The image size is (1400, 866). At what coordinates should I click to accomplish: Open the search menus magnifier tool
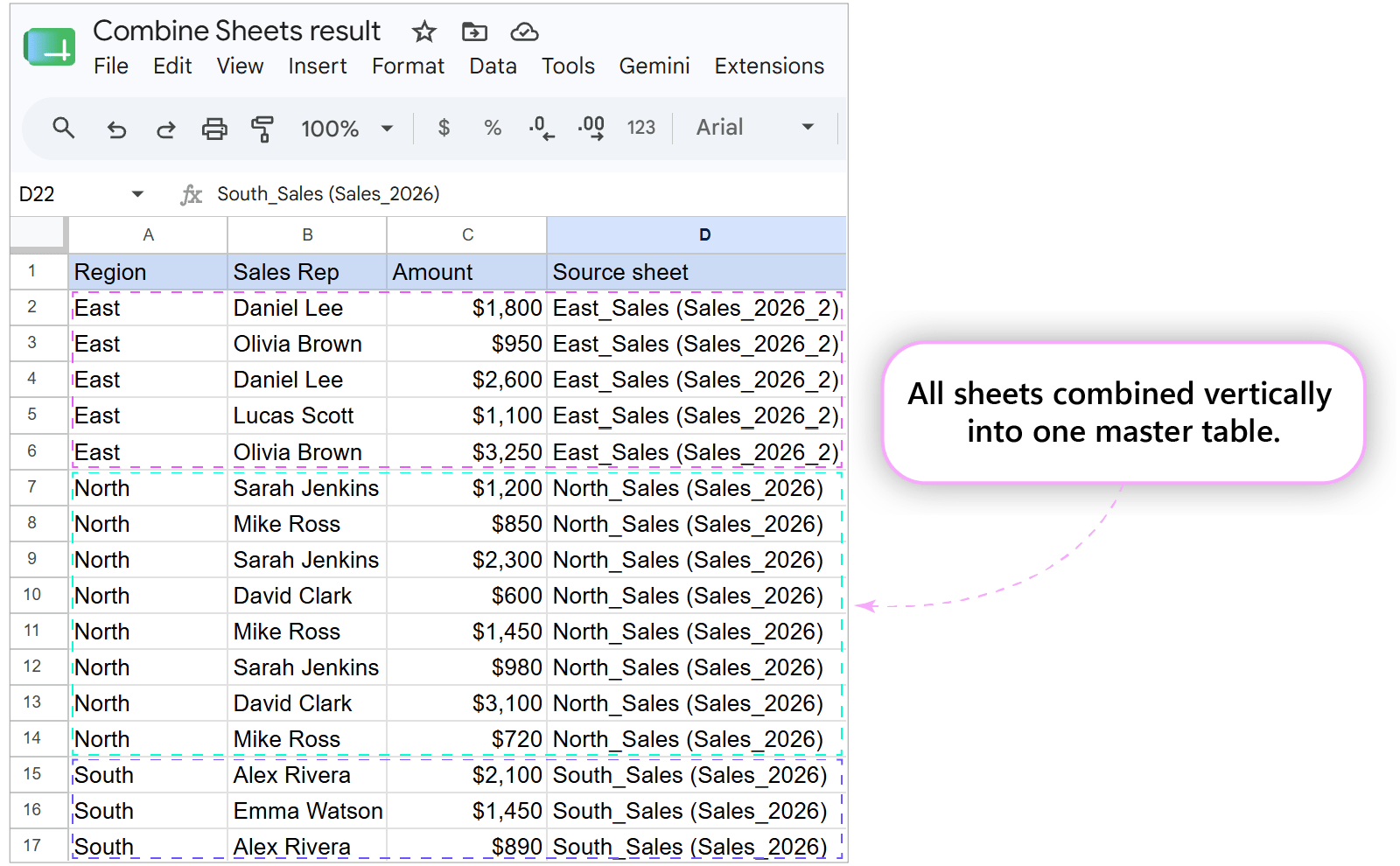coord(64,129)
